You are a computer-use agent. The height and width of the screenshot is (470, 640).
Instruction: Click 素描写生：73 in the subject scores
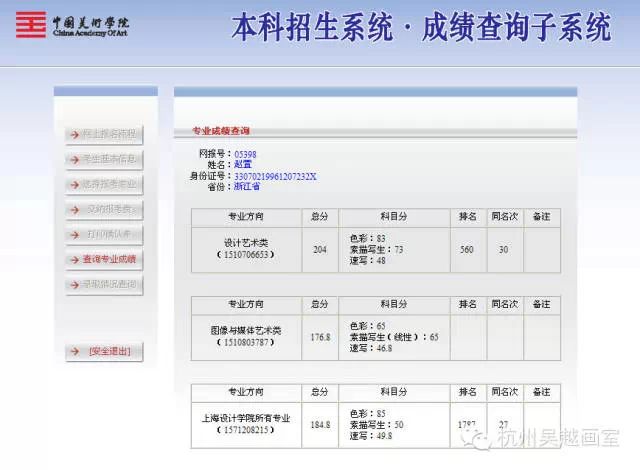pyautogui.click(x=376, y=249)
